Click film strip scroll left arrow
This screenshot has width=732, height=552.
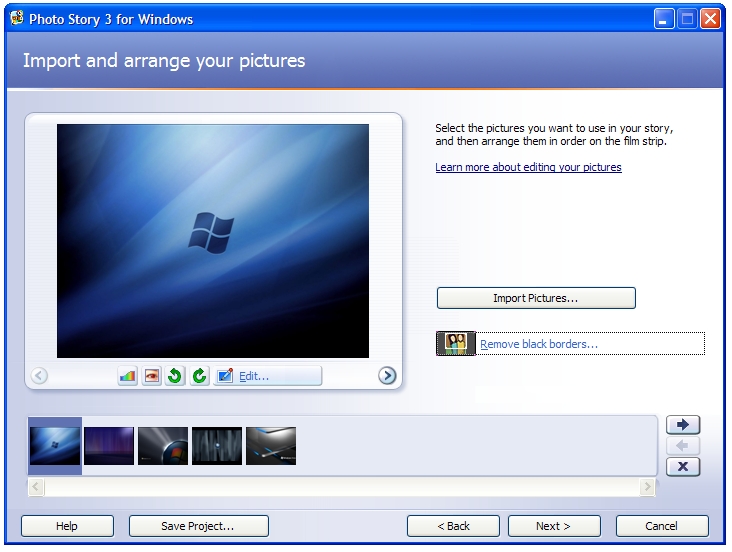[x=36, y=487]
